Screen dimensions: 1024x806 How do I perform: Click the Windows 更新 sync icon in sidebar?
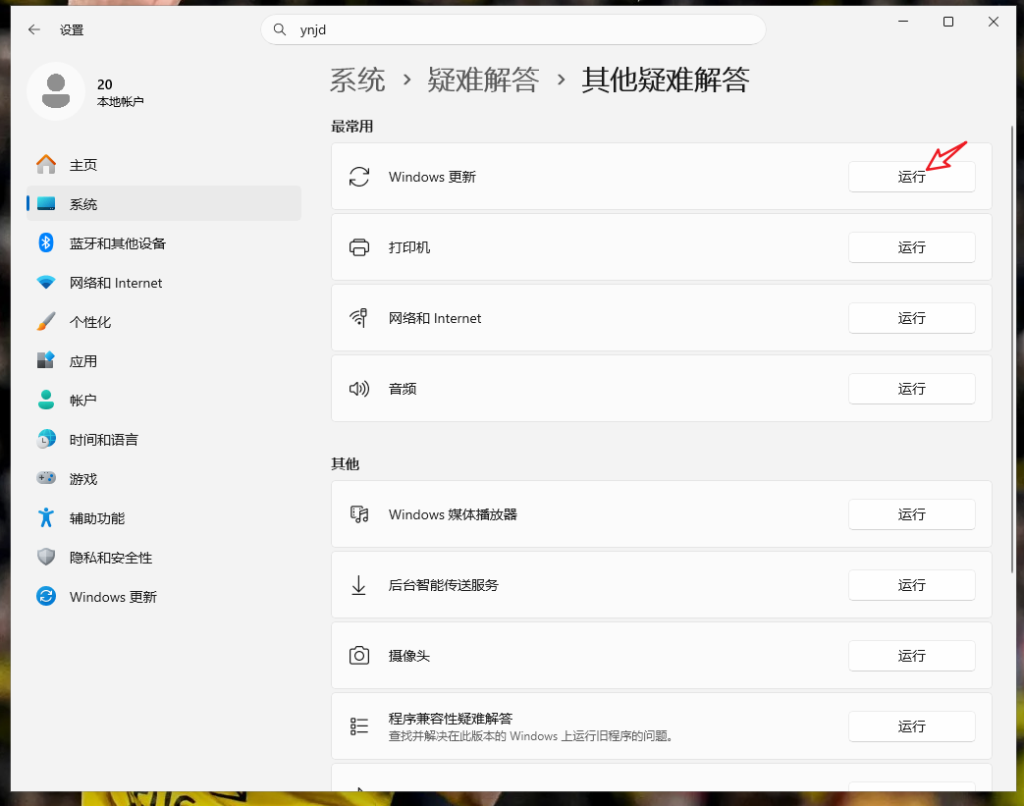[x=46, y=596]
